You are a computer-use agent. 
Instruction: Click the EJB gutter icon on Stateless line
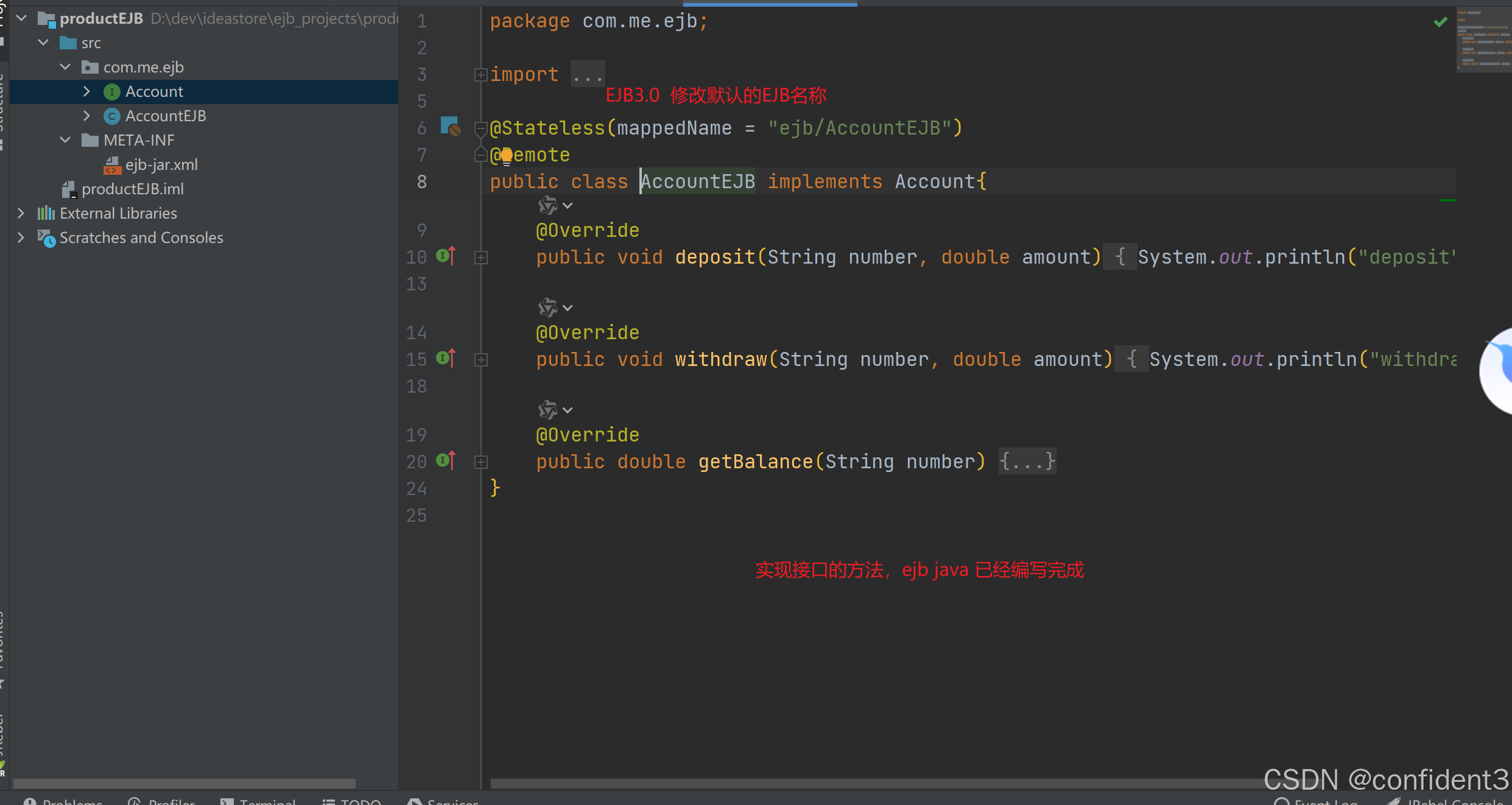click(x=450, y=126)
